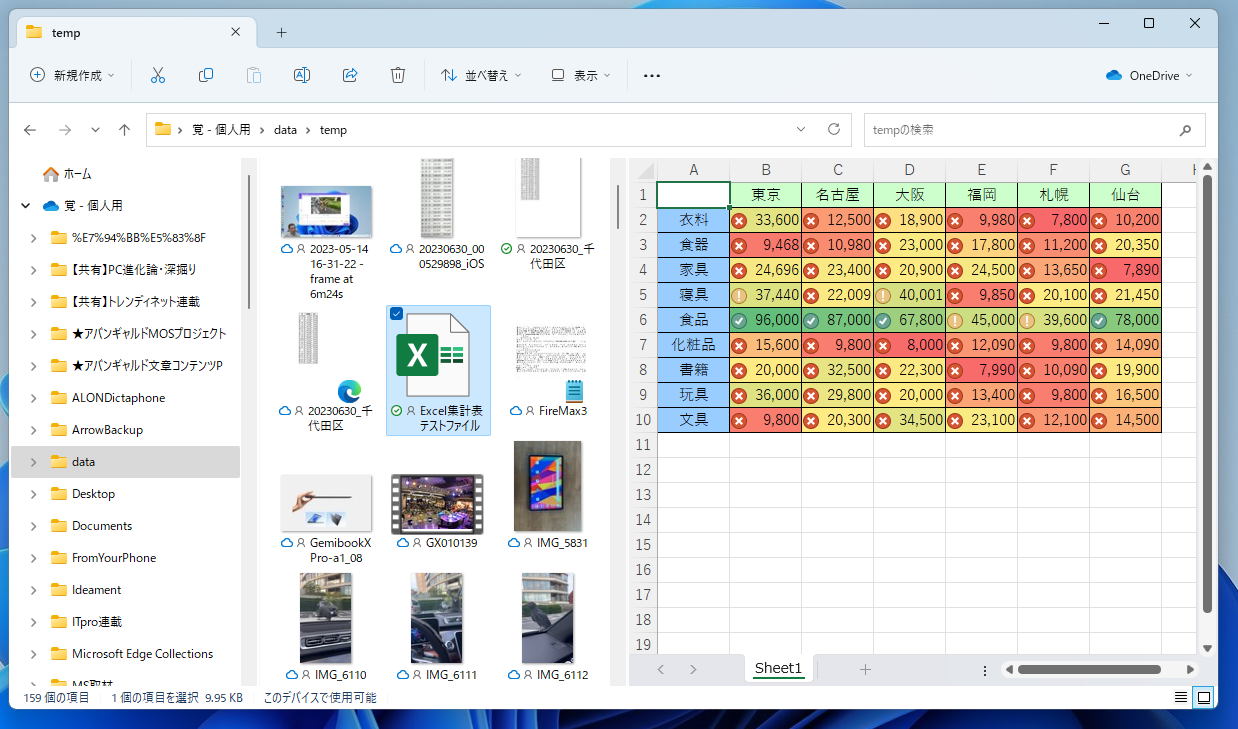Screen dimensions: 1238x729
Task: Refresh the temp folder view
Action: [x=834, y=130]
